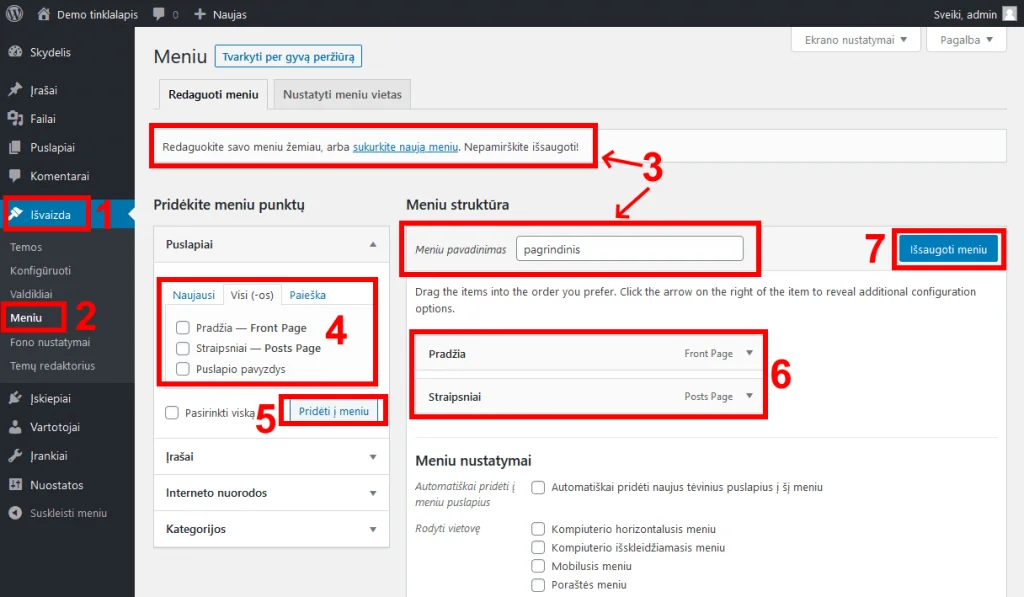Image resolution: width=1024 pixels, height=597 pixels.
Task: Switch to Nustatyti meniu vietas tab
Action: (342, 95)
